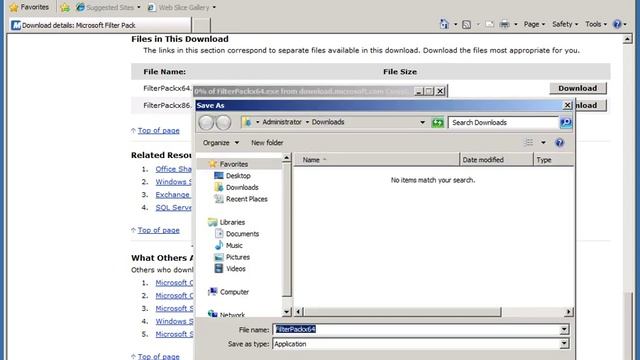Open the Page menu

[x=534, y=24]
